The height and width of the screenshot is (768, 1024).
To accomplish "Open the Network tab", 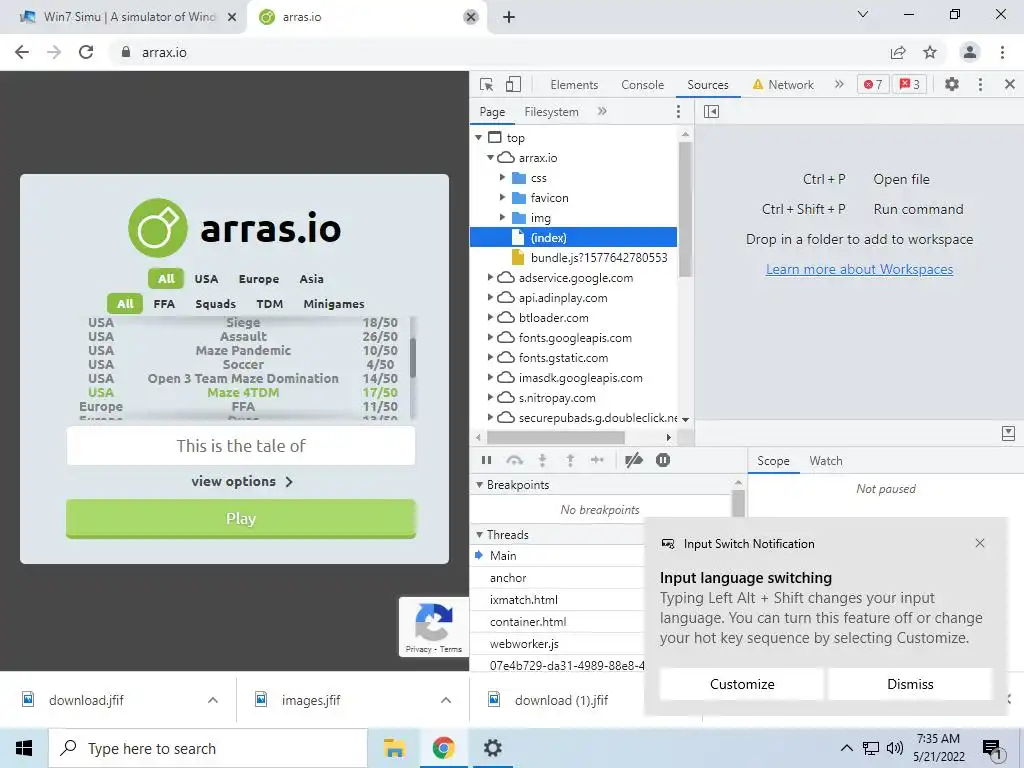I will point(783,85).
